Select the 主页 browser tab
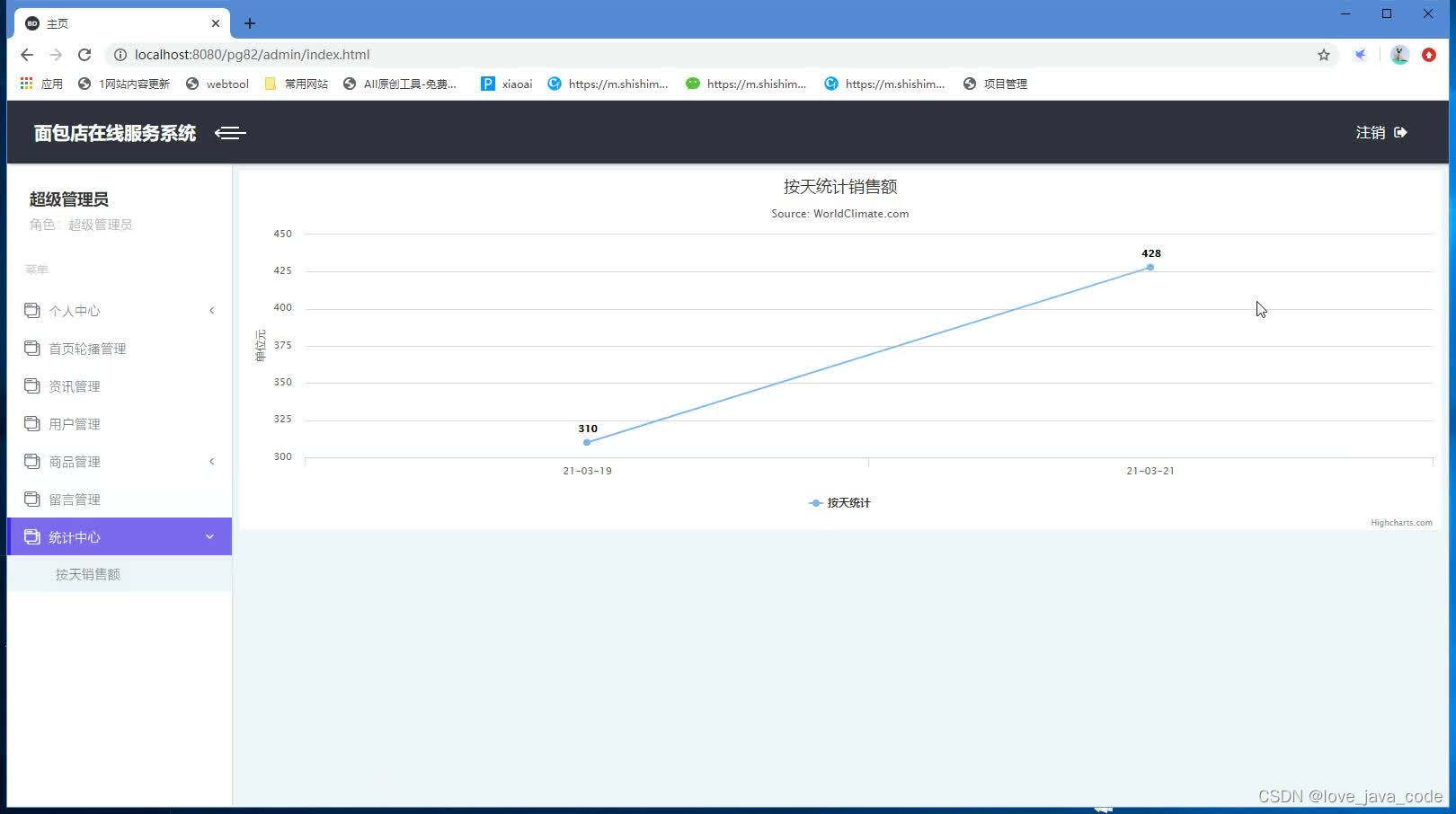The image size is (1456, 814). coord(122,23)
